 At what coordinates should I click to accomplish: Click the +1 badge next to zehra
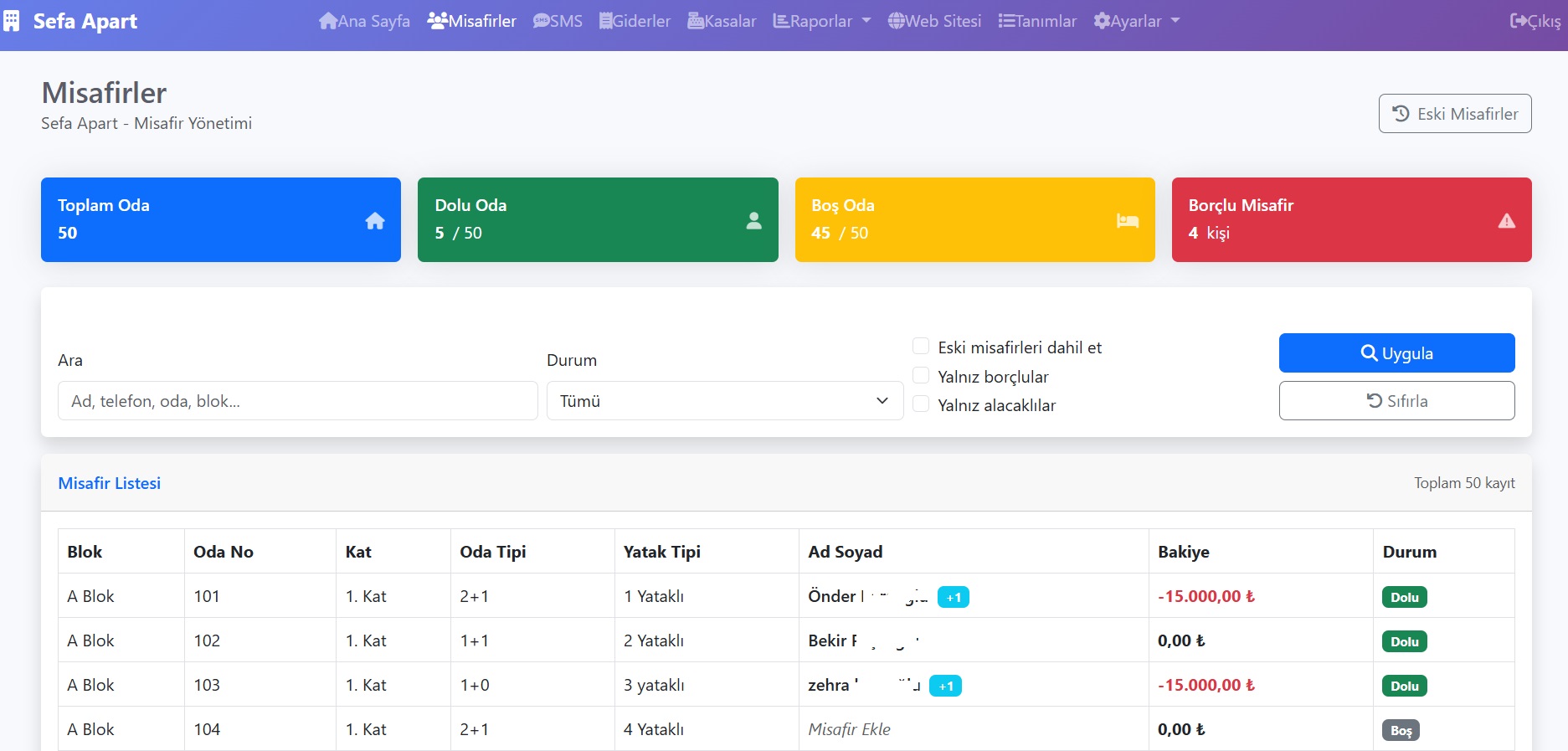point(946,686)
